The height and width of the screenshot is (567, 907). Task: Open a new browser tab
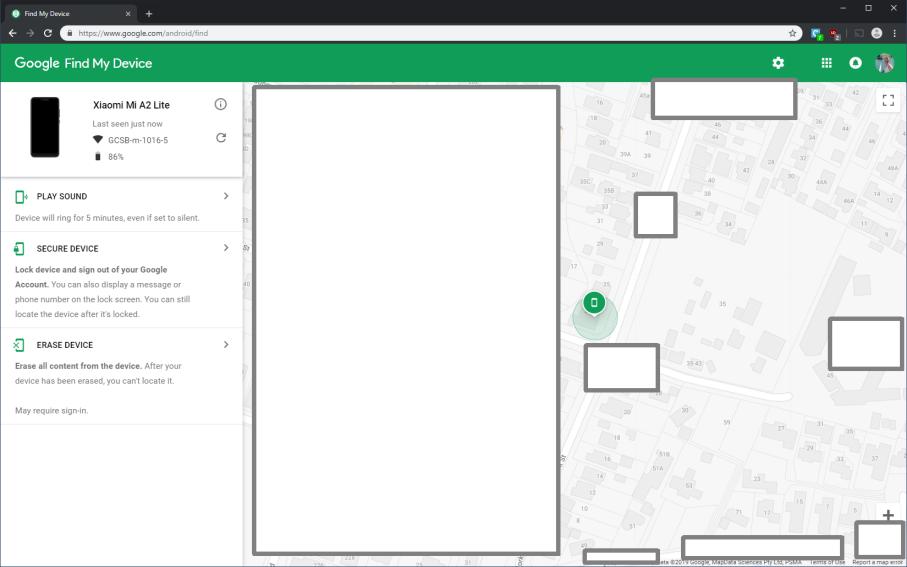pyautogui.click(x=149, y=13)
